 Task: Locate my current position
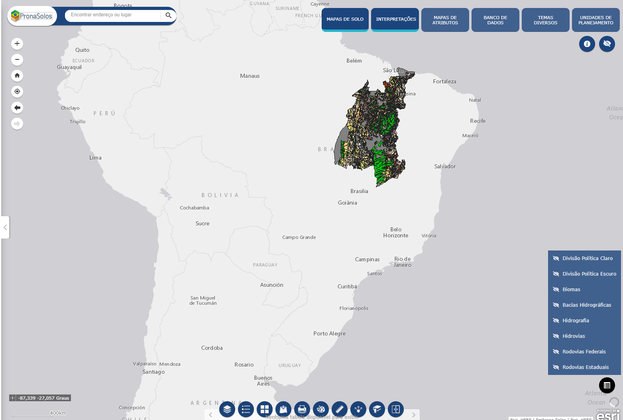click(17, 92)
